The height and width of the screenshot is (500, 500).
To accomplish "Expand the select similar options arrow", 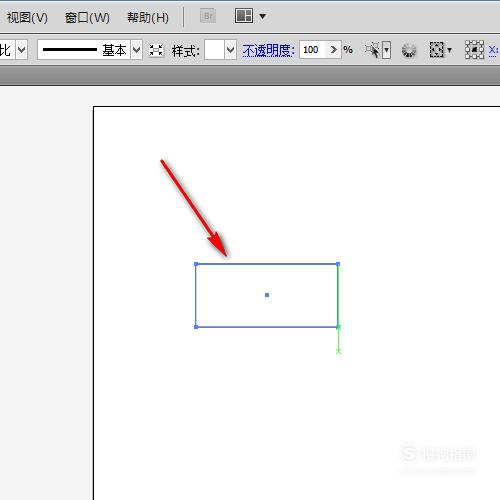I will [x=386, y=50].
